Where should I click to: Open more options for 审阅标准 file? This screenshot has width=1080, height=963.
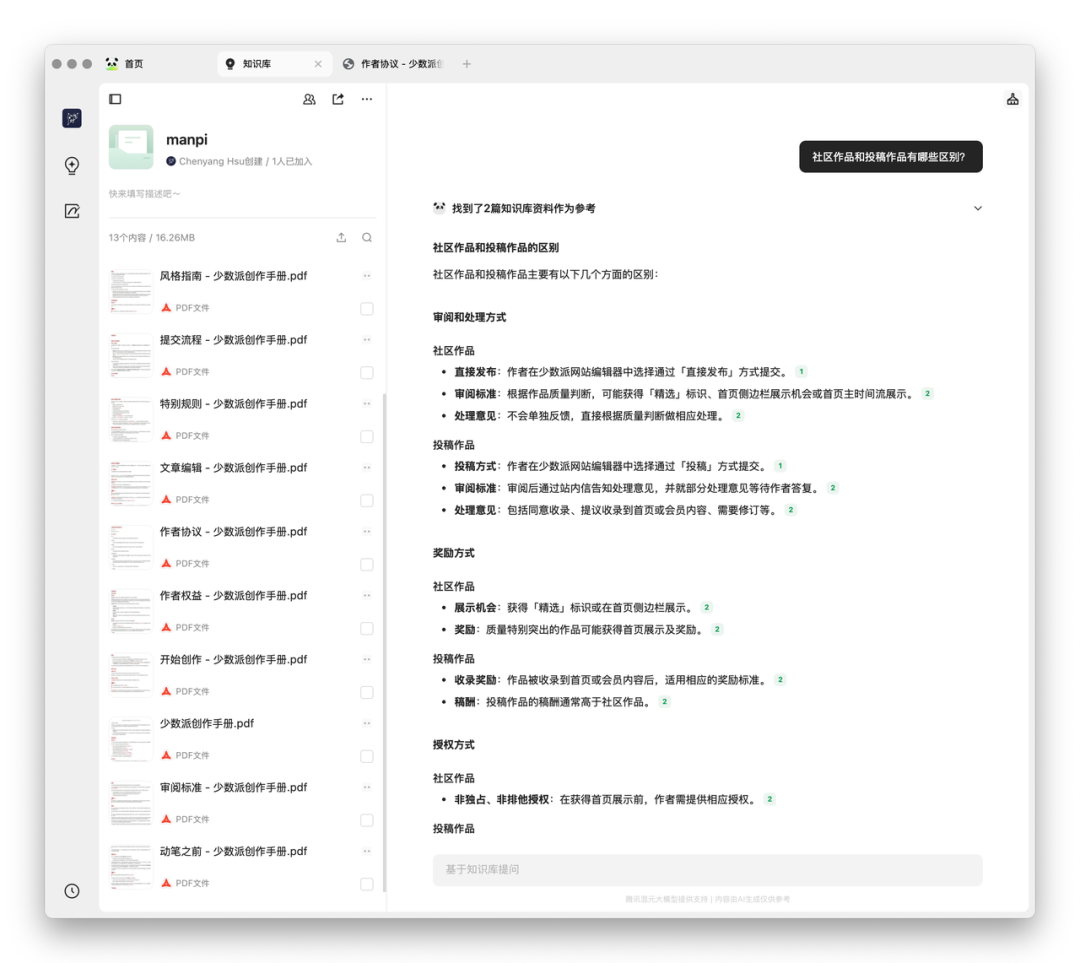(367, 787)
